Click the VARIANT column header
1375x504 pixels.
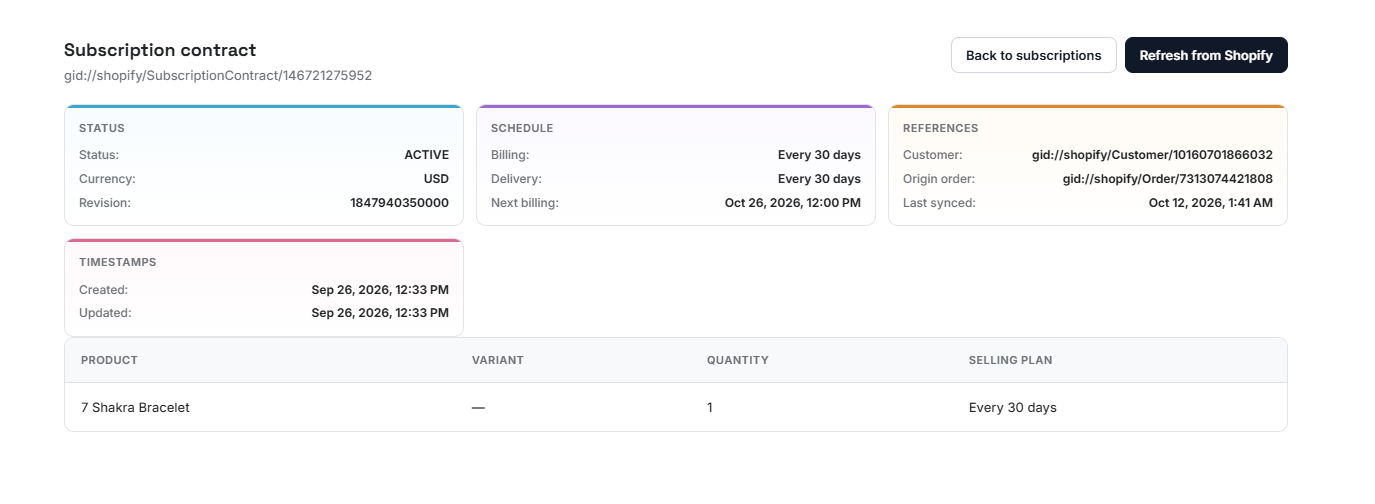[x=498, y=360]
